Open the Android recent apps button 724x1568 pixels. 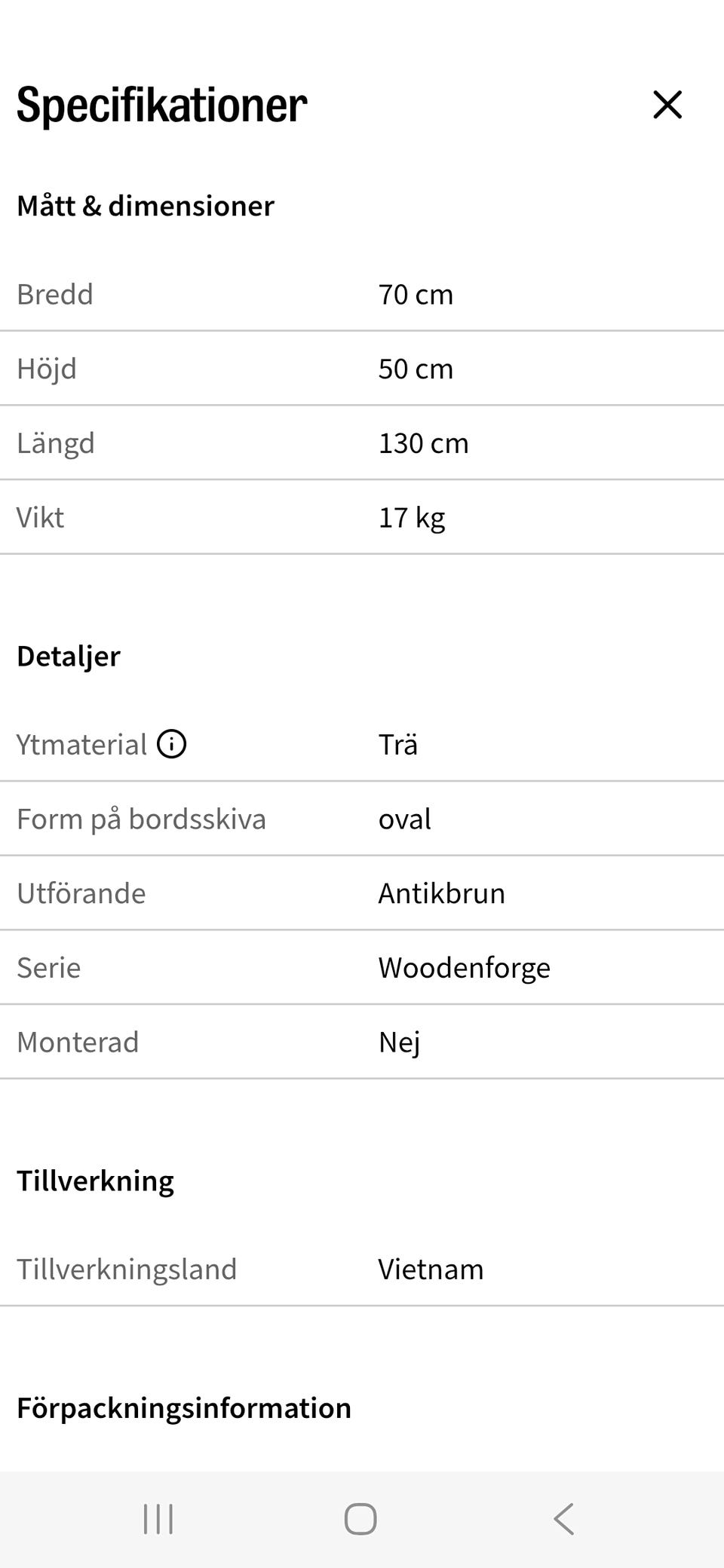158,1519
